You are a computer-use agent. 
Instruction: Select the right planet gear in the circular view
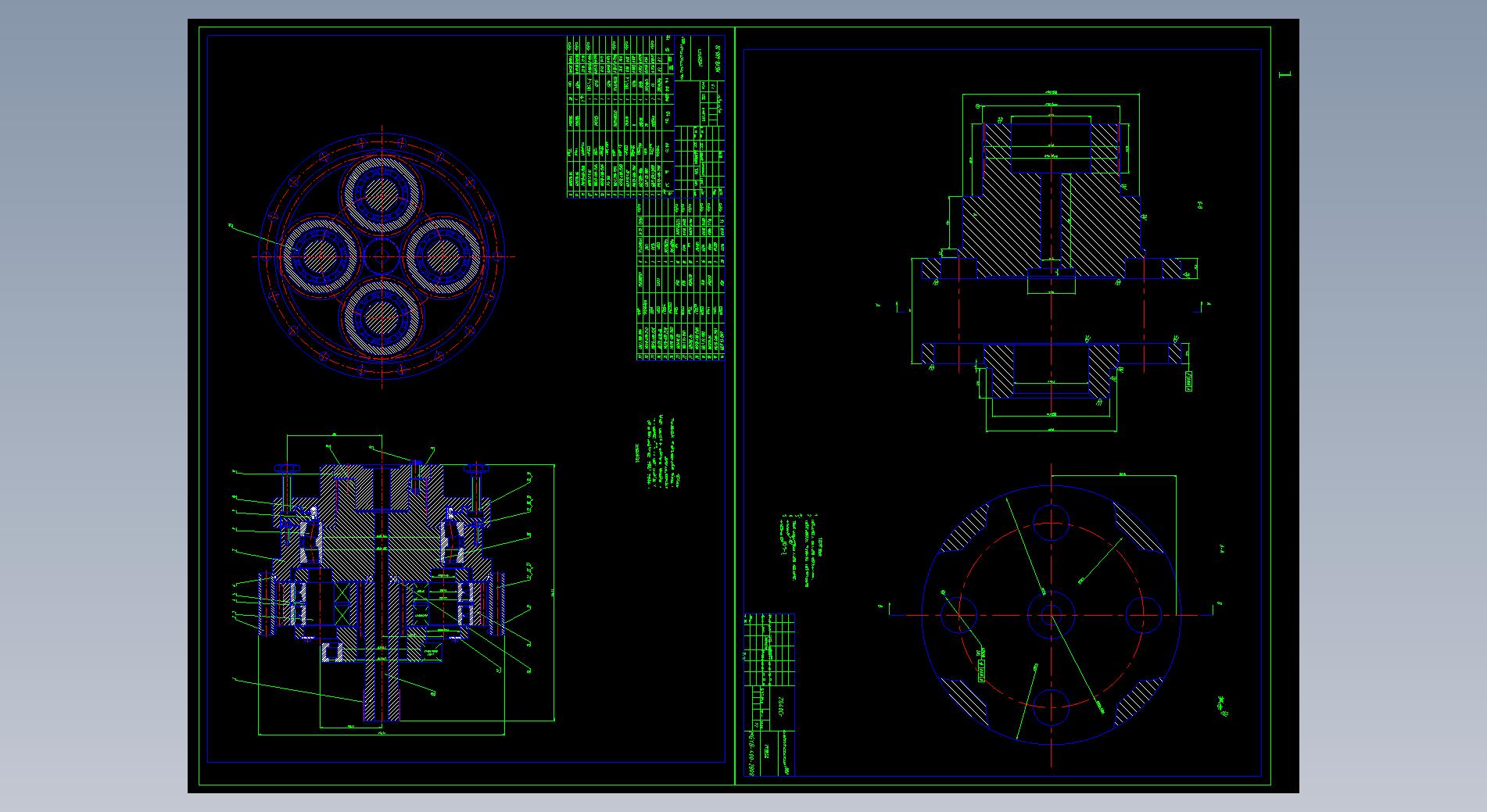click(x=443, y=256)
